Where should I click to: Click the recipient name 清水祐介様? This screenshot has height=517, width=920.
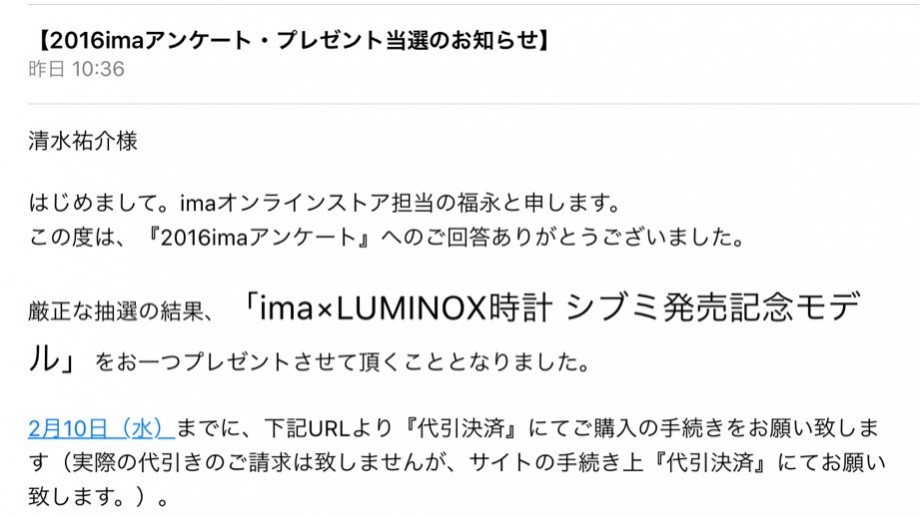click(83, 141)
